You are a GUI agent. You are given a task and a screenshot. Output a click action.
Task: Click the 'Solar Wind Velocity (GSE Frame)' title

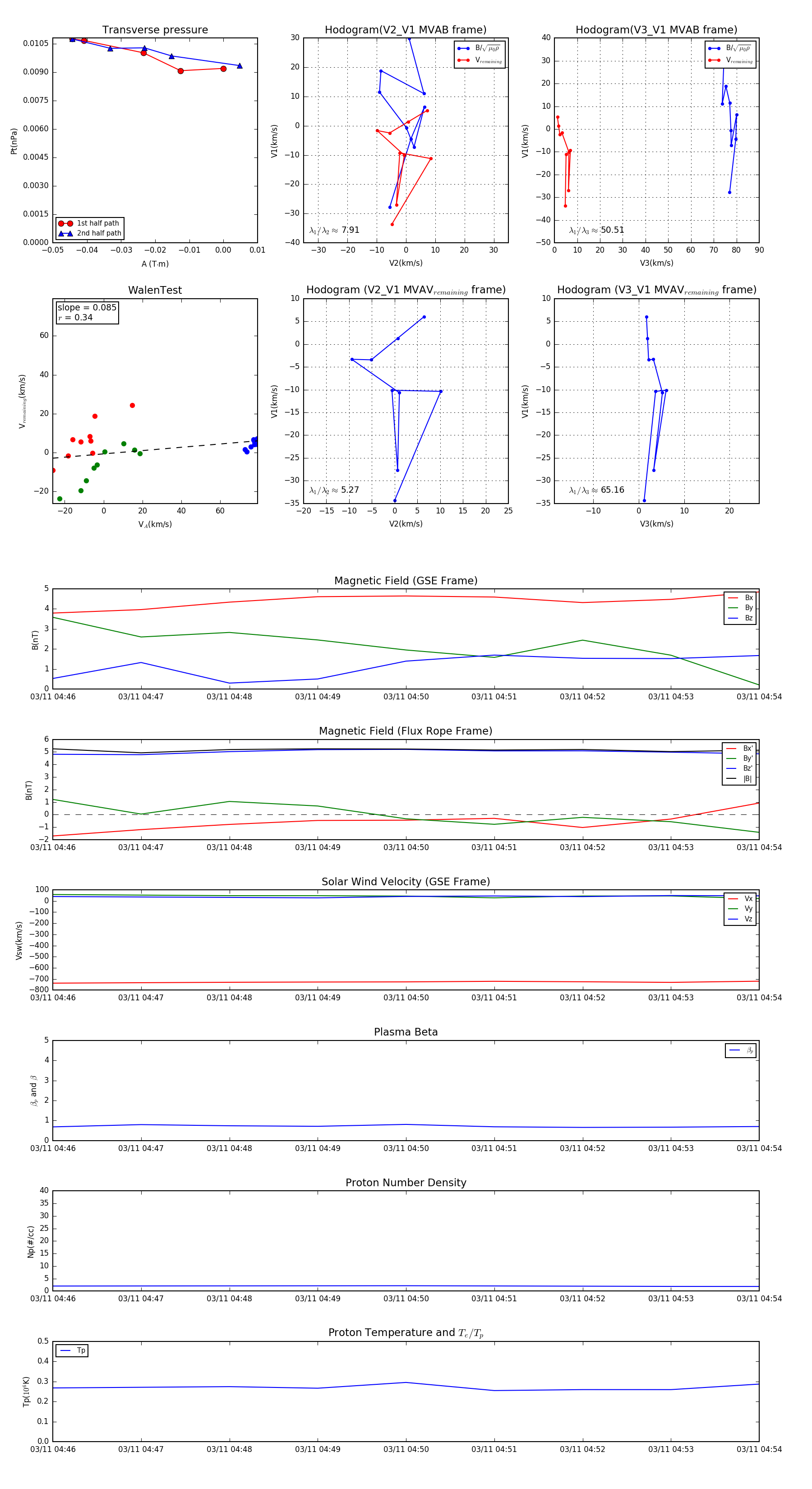(x=406, y=882)
